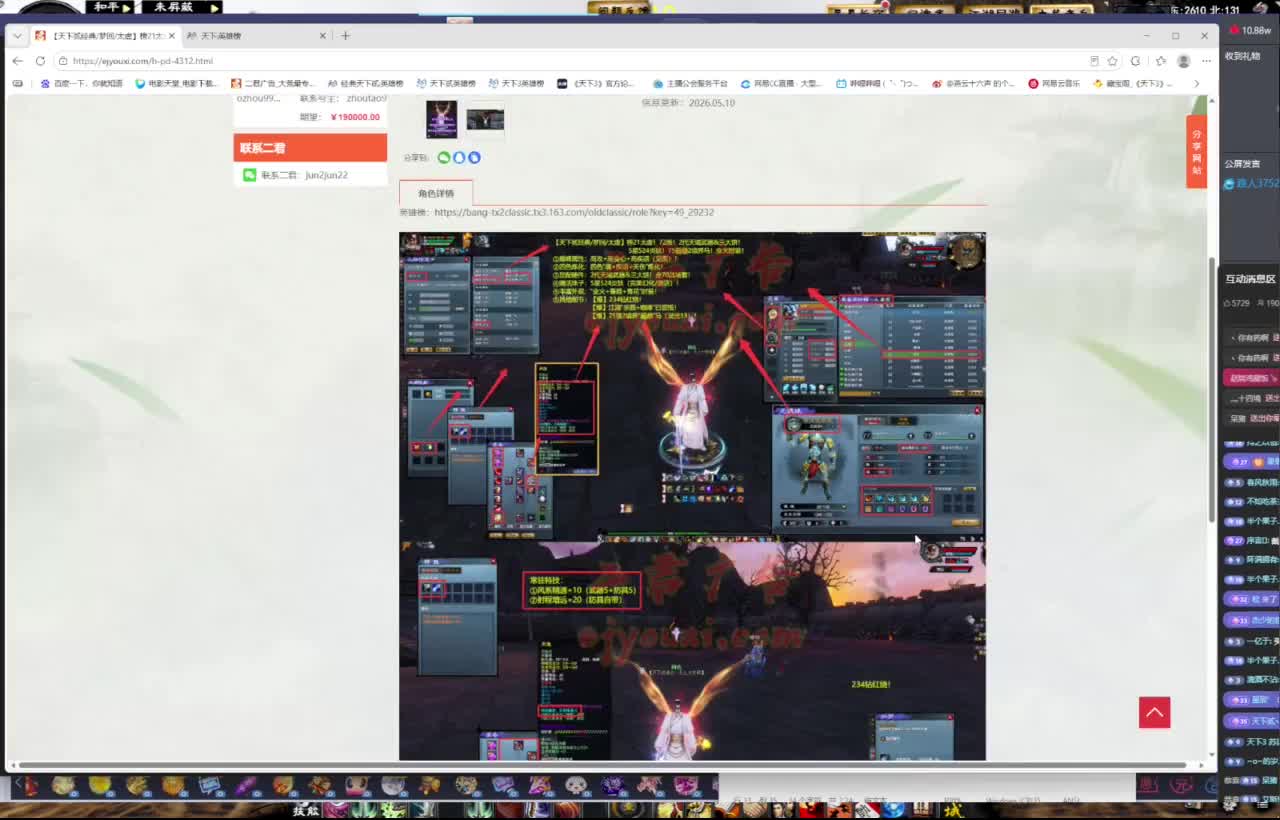1280x820 pixels.
Task: Select the 角色详情 tab
Action: click(x=436, y=193)
